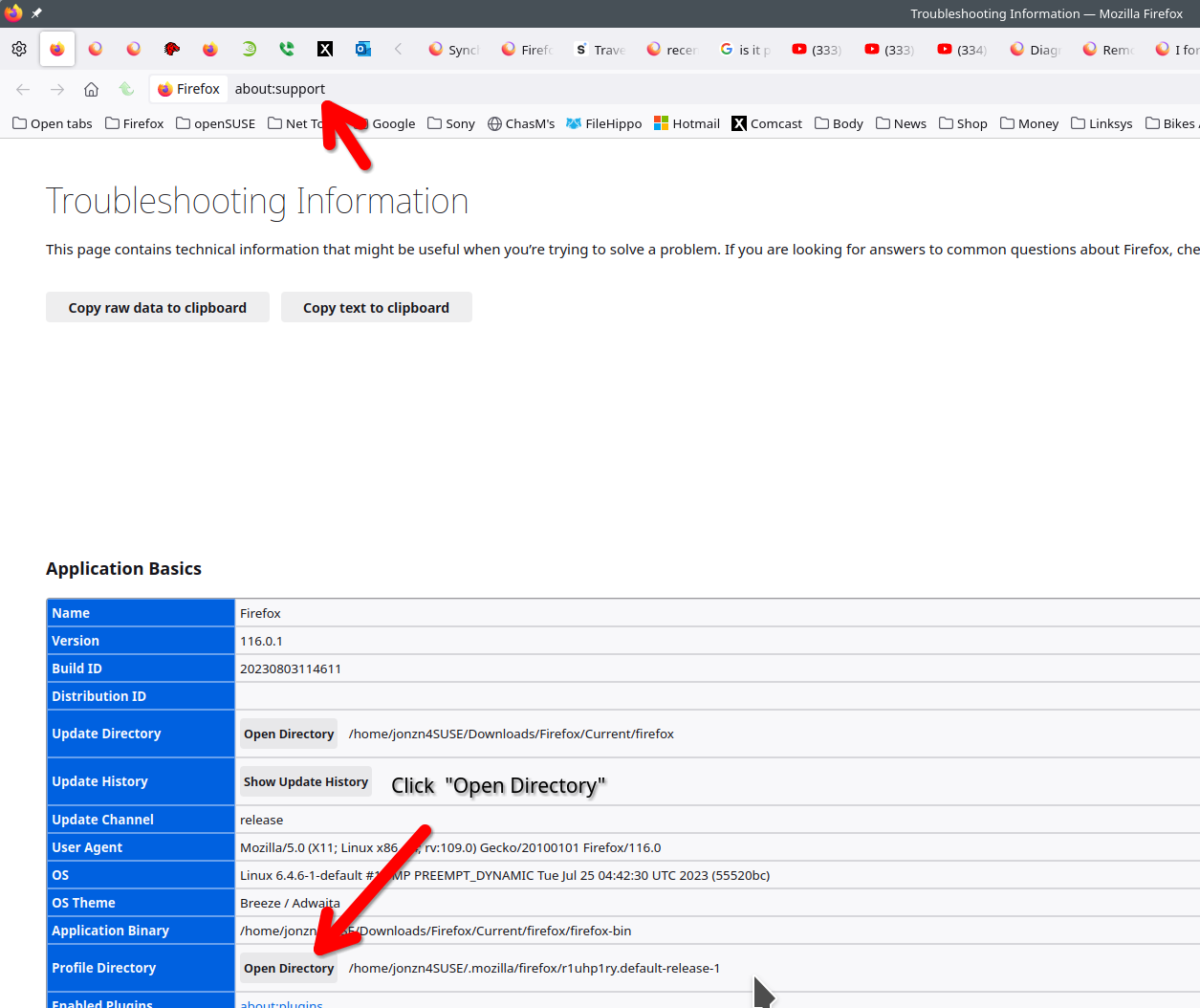Open the pinned Outlook tab
This screenshot has width=1200, height=1008.
click(363, 49)
